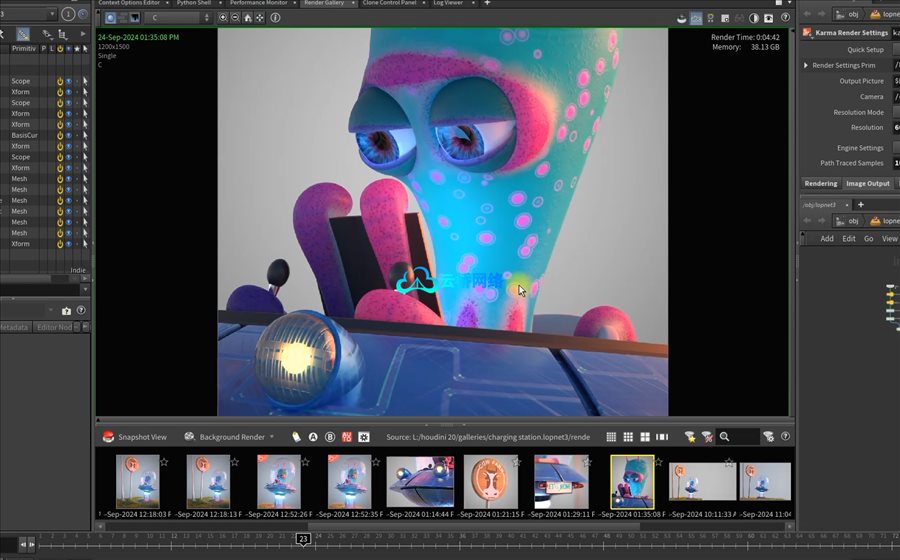
Task: Click the Snapshot View button
Action: tap(135, 437)
